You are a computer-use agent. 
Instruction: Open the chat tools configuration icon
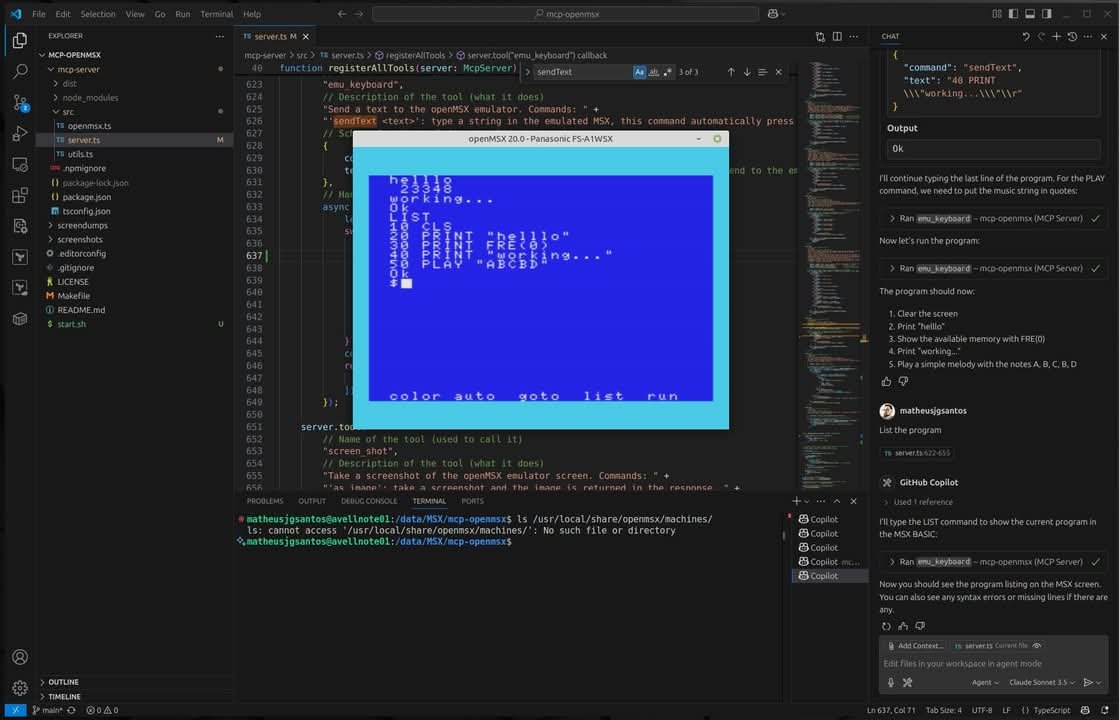(907, 682)
